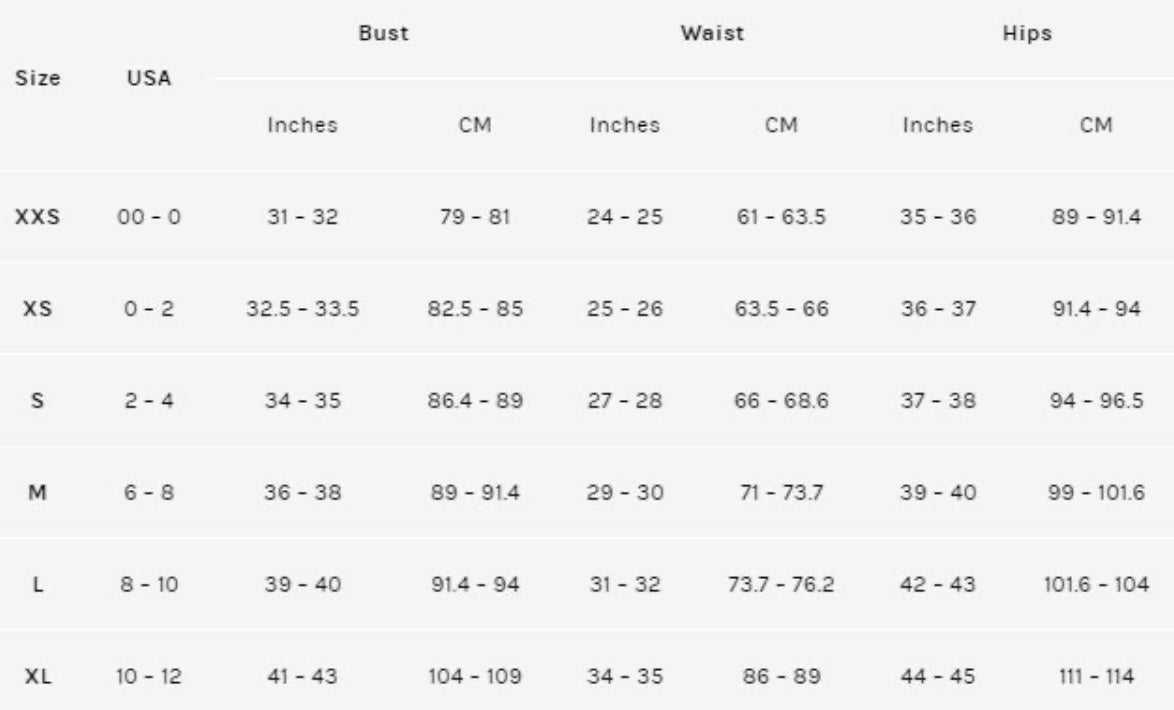Click the XL size row label
Viewport: 1174px width, 710px height.
[x=37, y=676]
